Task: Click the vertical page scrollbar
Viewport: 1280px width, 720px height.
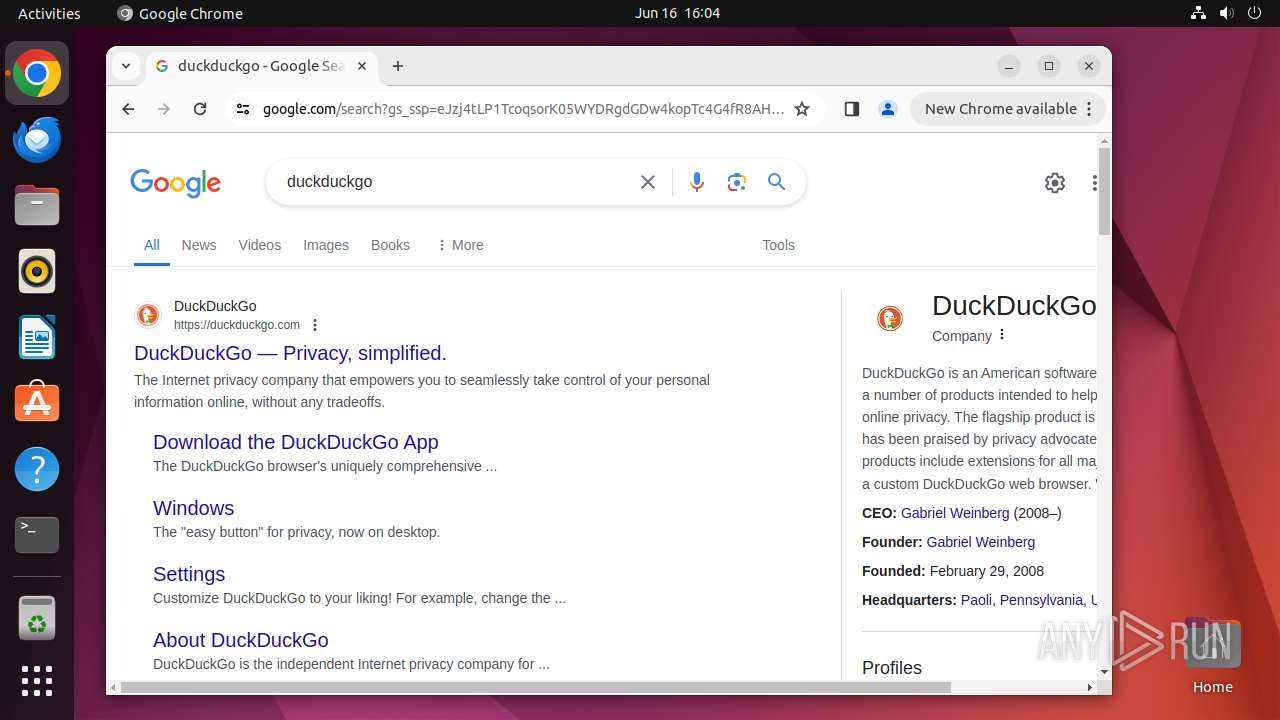Action: coord(1104,190)
